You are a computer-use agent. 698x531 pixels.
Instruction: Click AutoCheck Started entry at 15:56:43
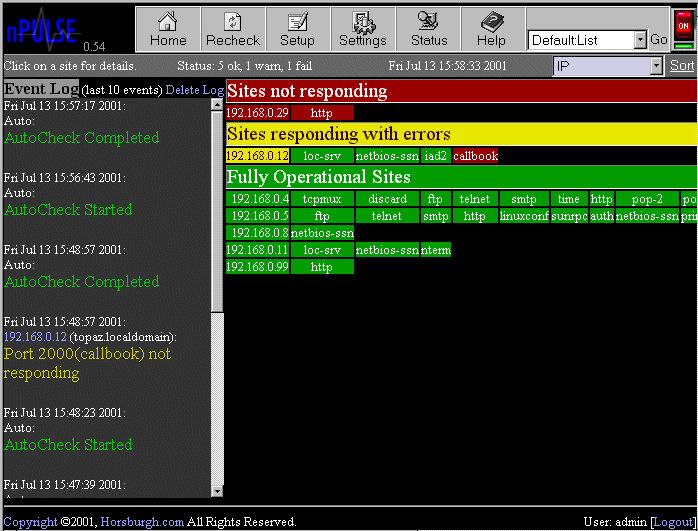68,209
